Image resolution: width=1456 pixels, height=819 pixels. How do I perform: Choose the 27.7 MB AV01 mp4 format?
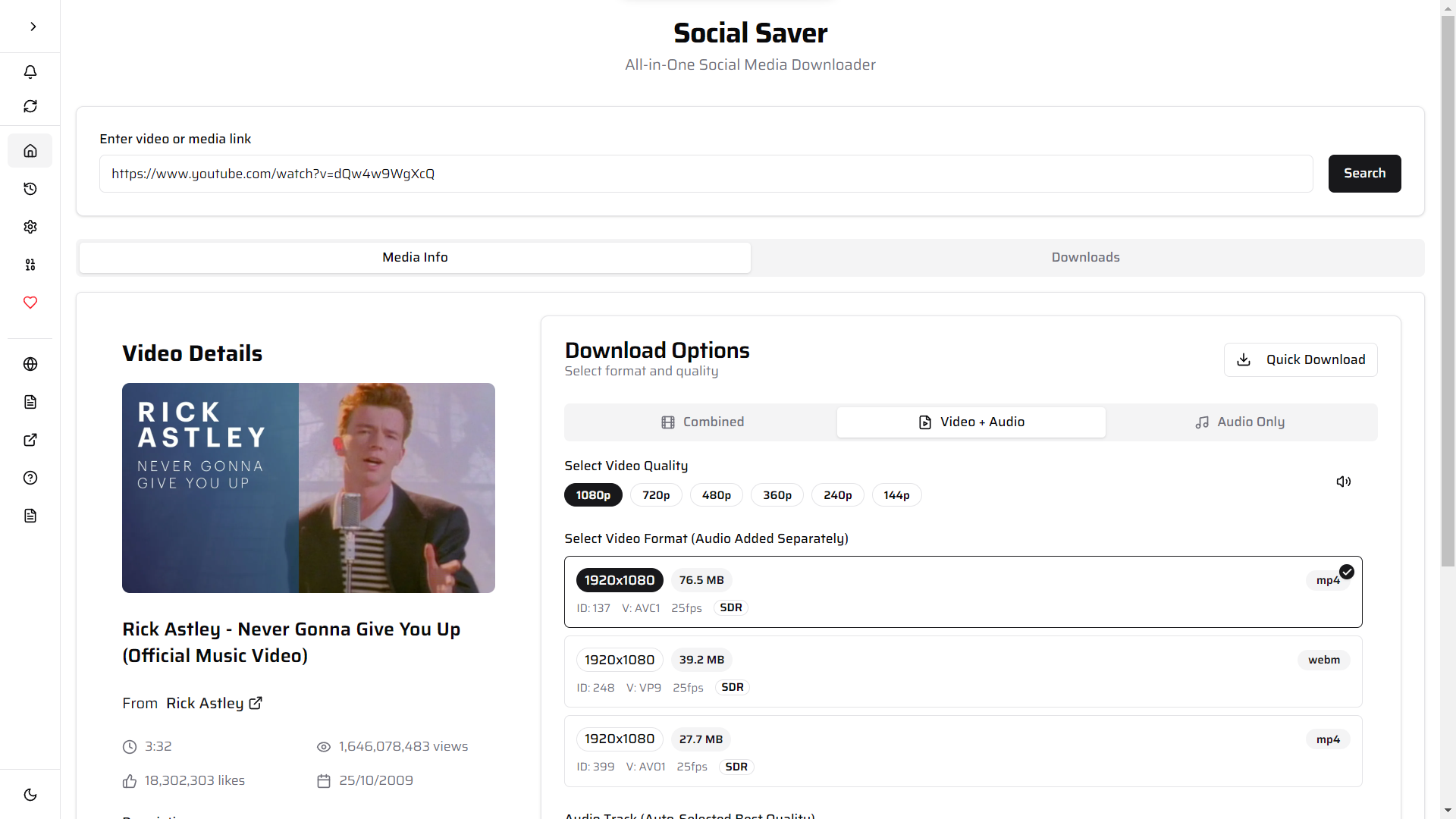(963, 752)
